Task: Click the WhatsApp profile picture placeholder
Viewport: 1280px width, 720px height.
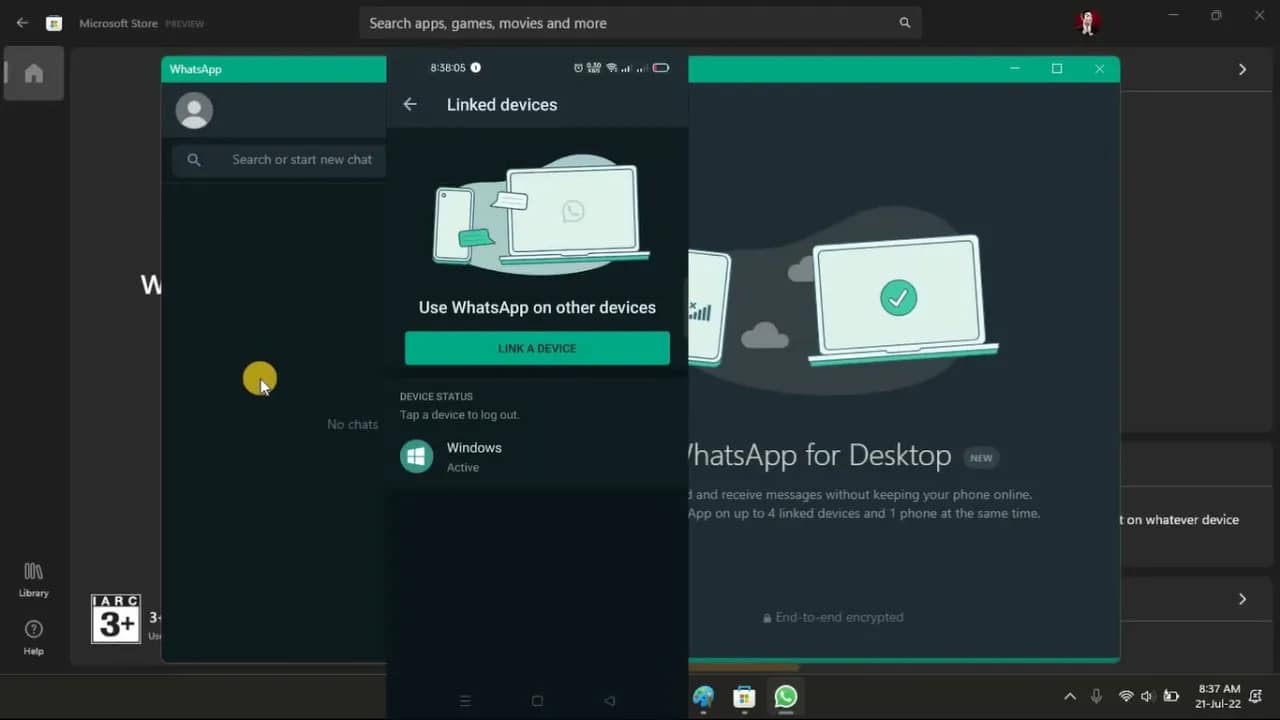Action: [x=193, y=110]
